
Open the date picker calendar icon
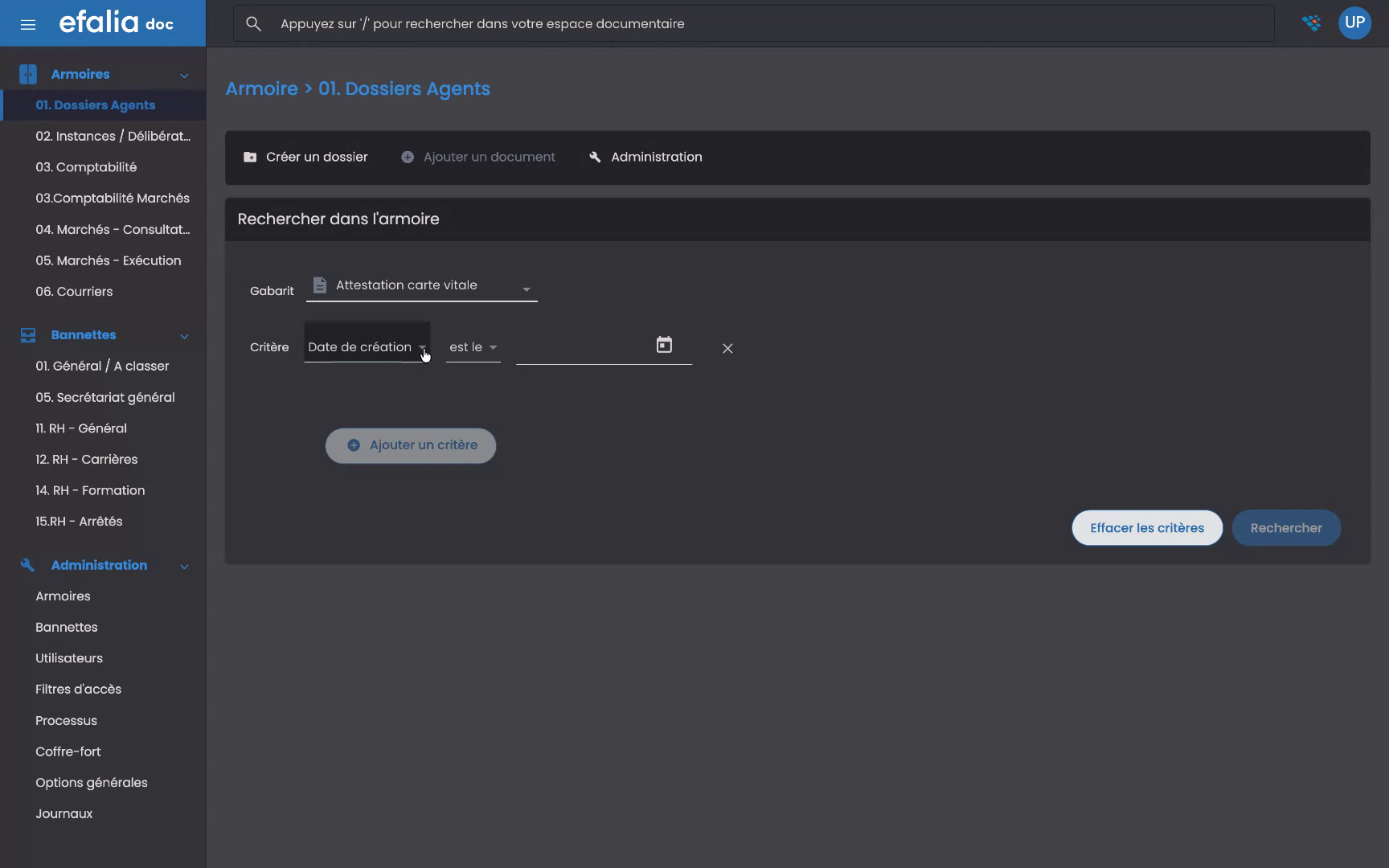point(664,344)
